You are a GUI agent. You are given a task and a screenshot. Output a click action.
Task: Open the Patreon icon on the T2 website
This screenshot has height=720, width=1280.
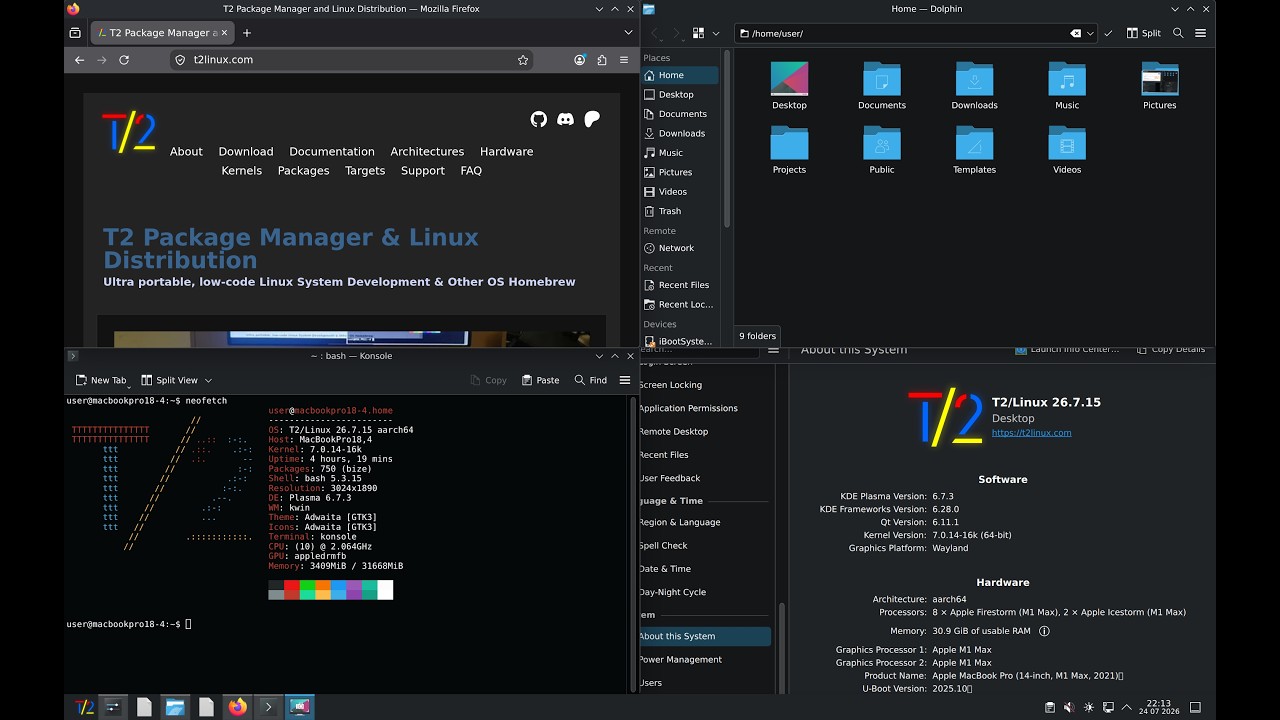click(x=592, y=119)
